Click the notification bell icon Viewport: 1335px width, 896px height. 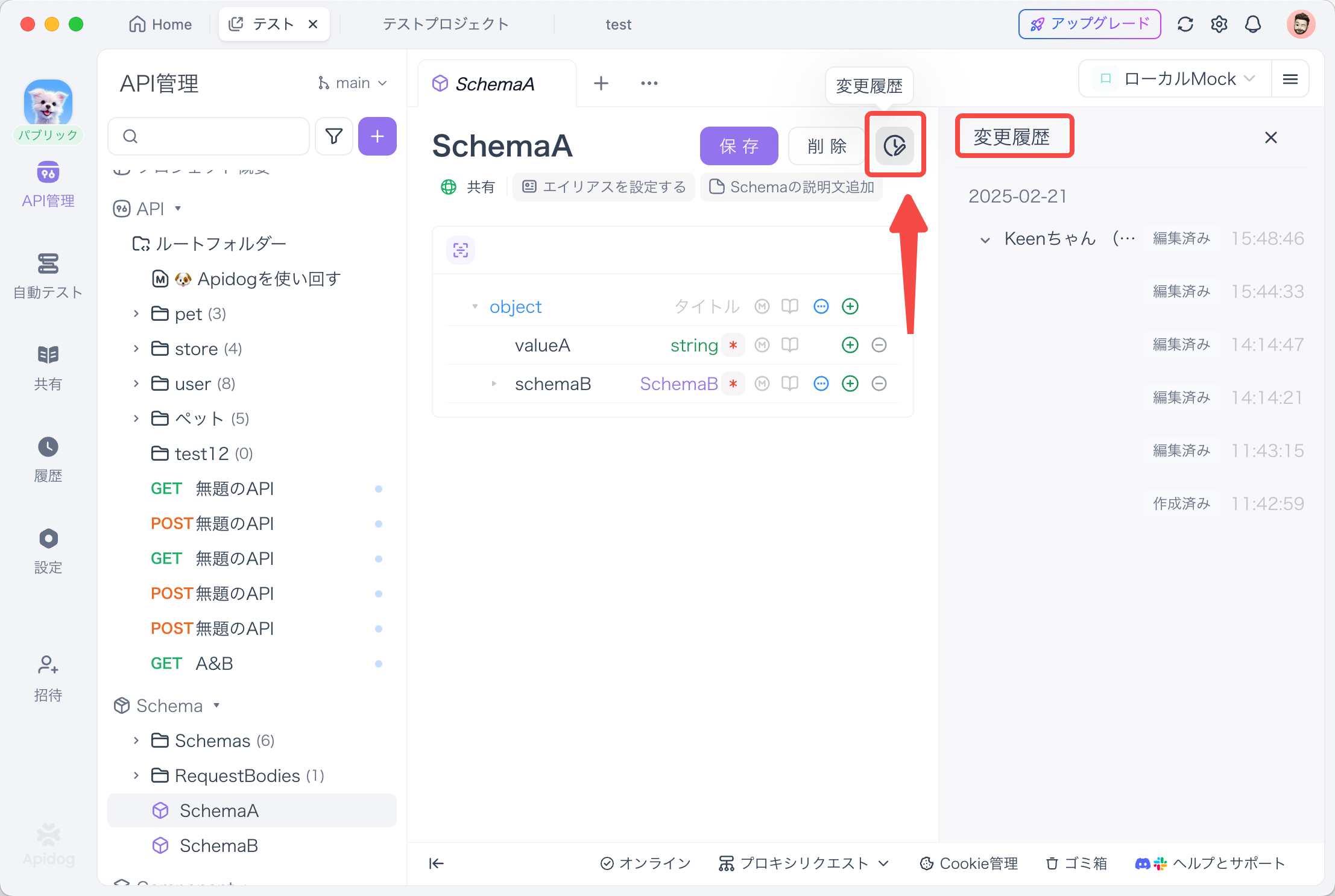pyautogui.click(x=1253, y=24)
